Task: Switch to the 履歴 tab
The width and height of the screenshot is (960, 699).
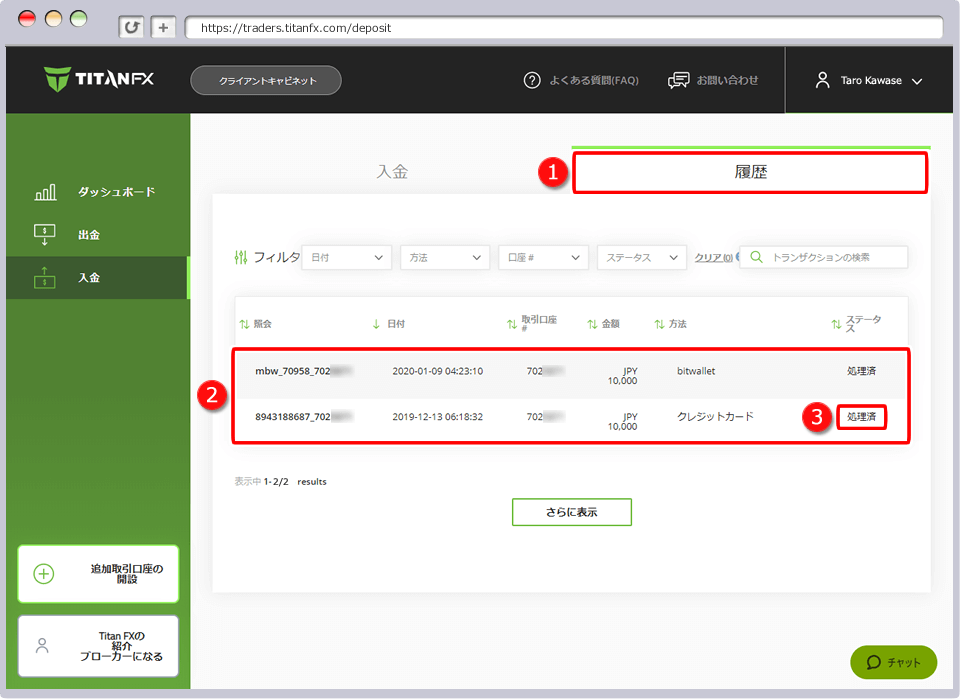Action: (750, 172)
